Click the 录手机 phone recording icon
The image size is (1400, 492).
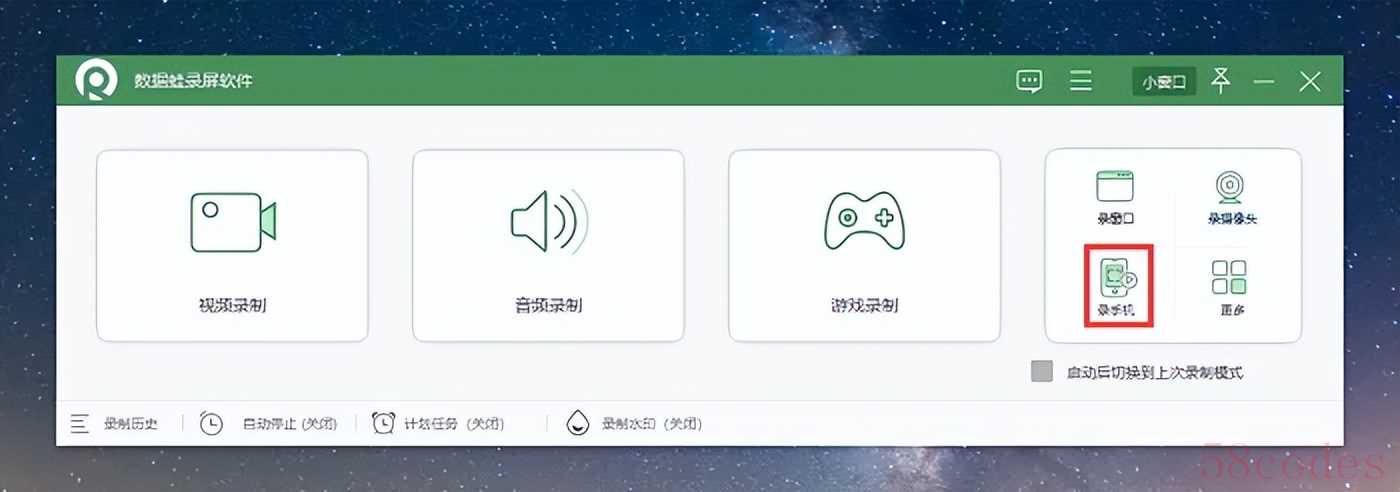point(1119,285)
